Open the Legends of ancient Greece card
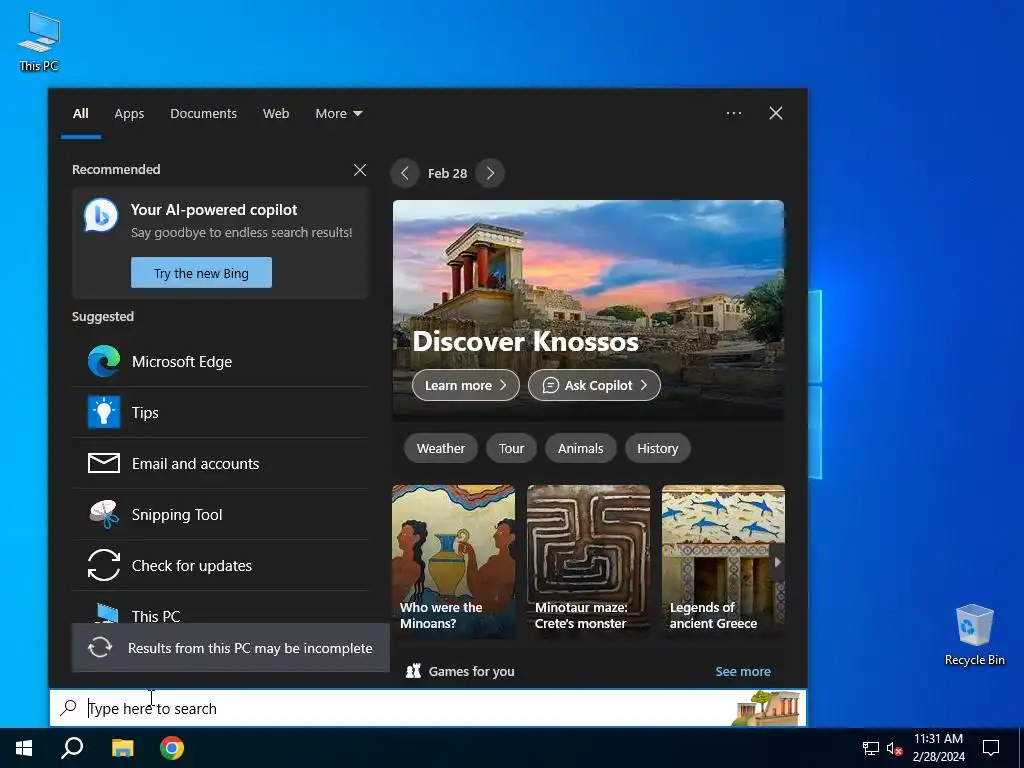 click(x=723, y=561)
